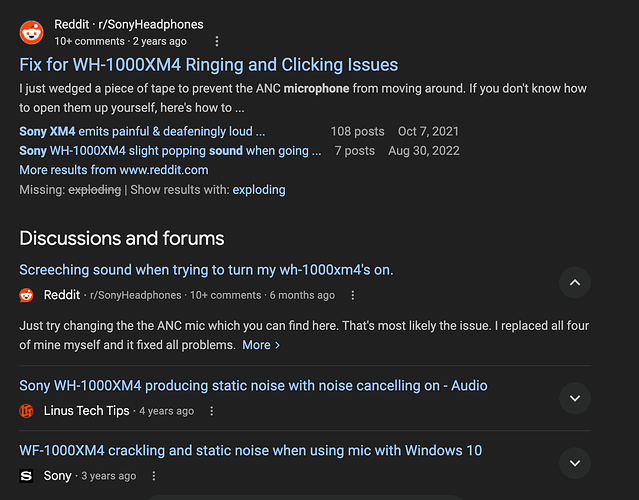Click small Reddit icon in Screeching sound discussion
639x500 pixels.
click(x=27, y=295)
